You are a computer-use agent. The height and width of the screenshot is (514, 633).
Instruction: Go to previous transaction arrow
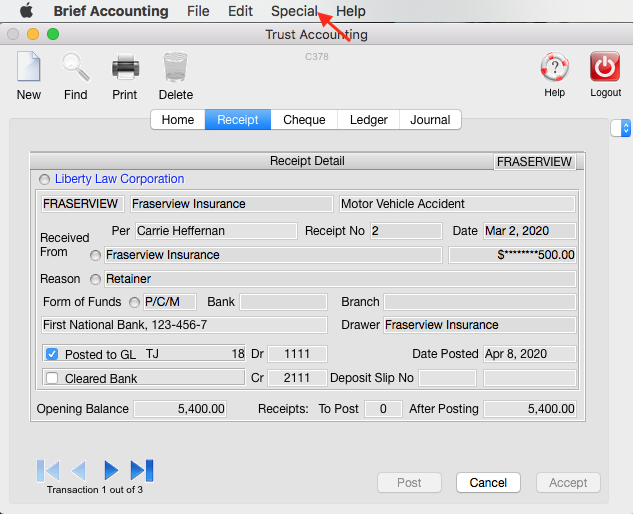tap(78, 470)
